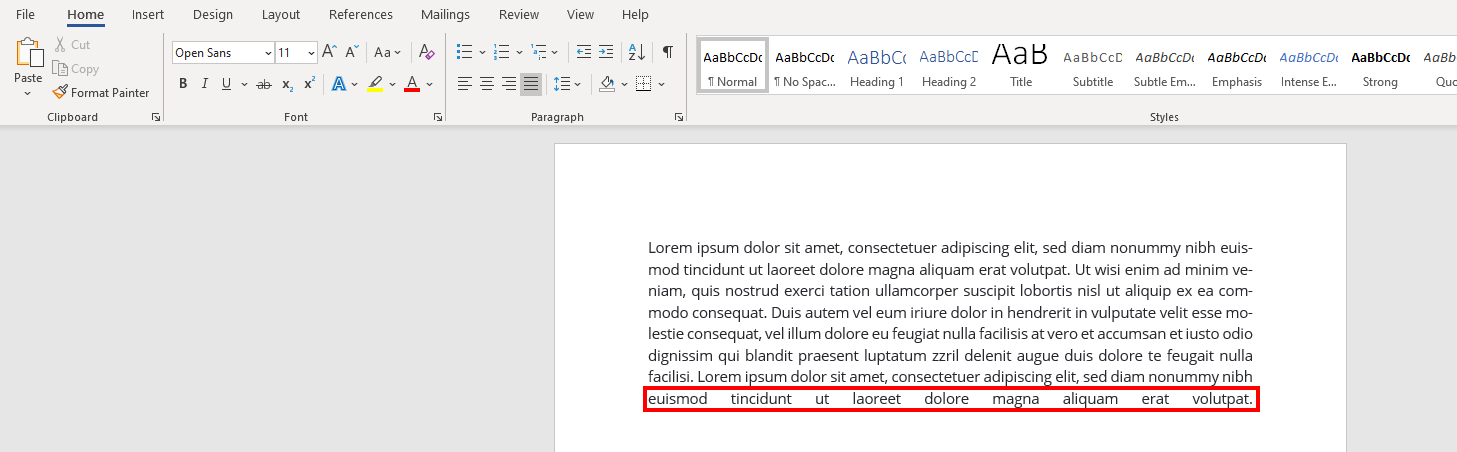This screenshot has width=1457, height=452.
Task: Click the Increase Font Size icon
Action: [329, 52]
